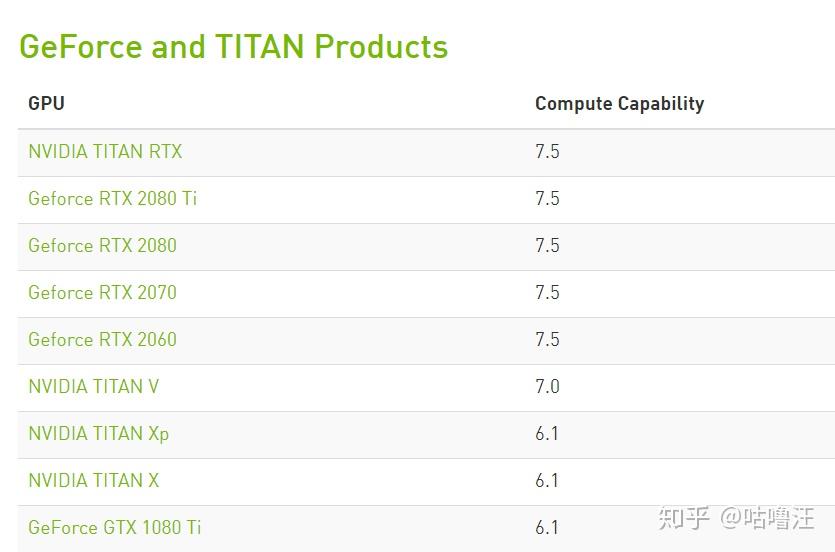Click the GPU column header
Viewport: 835px width, 552px height.
pos(46,104)
